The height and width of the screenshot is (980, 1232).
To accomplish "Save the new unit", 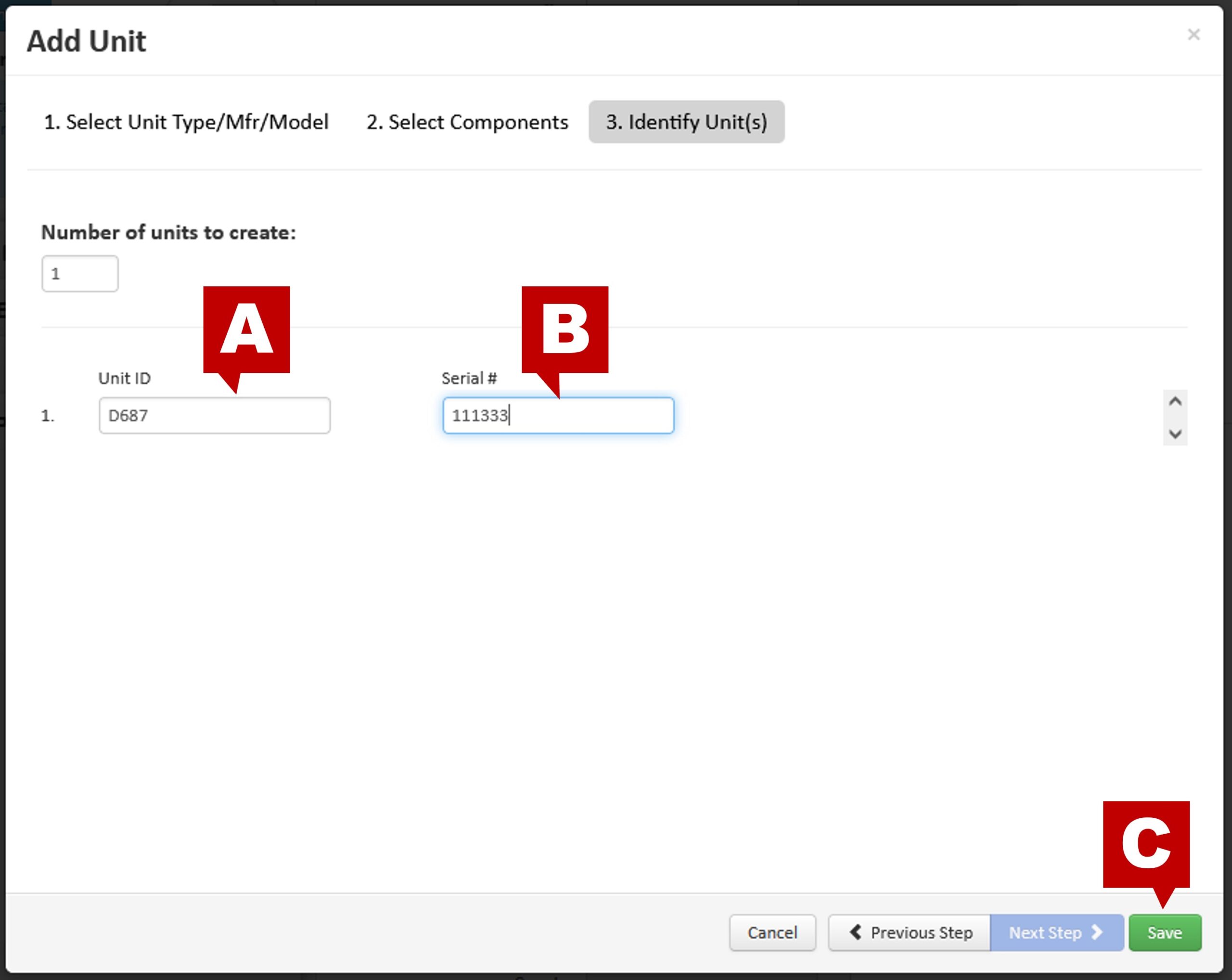I will (x=1165, y=932).
